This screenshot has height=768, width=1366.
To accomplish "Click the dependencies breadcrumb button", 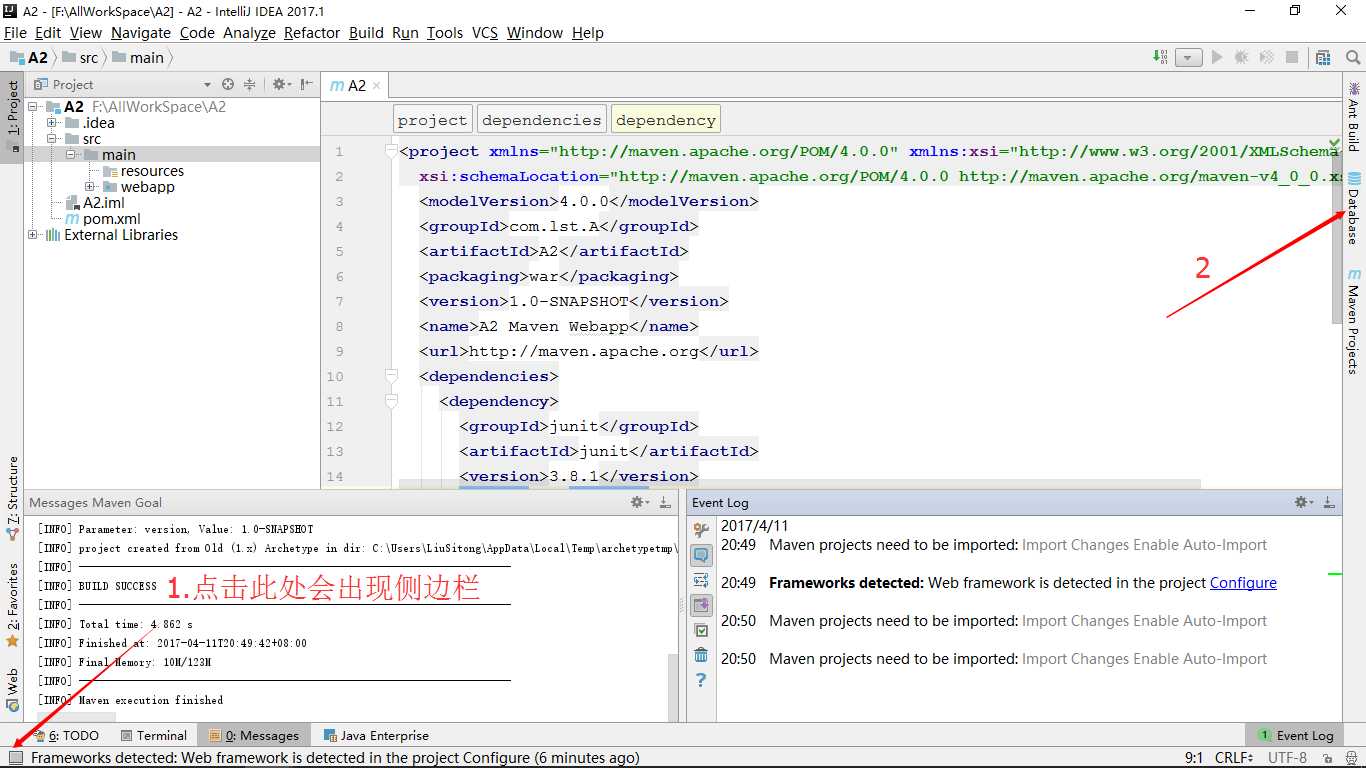I will tap(541, 120).
